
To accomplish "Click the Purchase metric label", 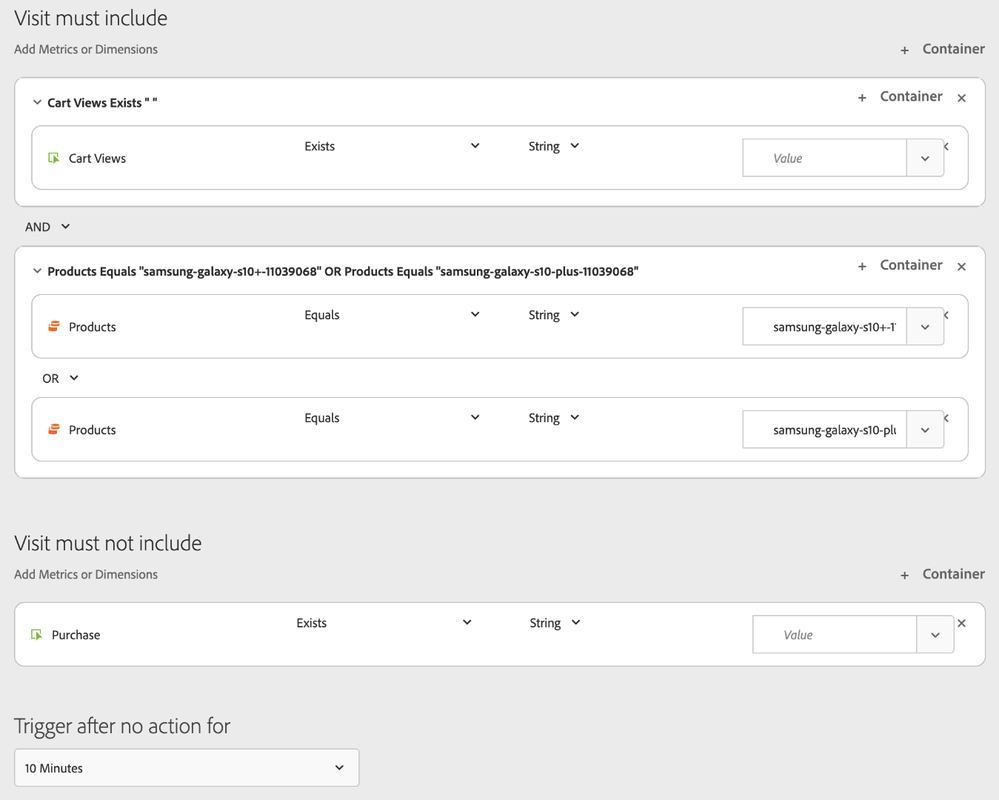I will click(x=76, y=635).
